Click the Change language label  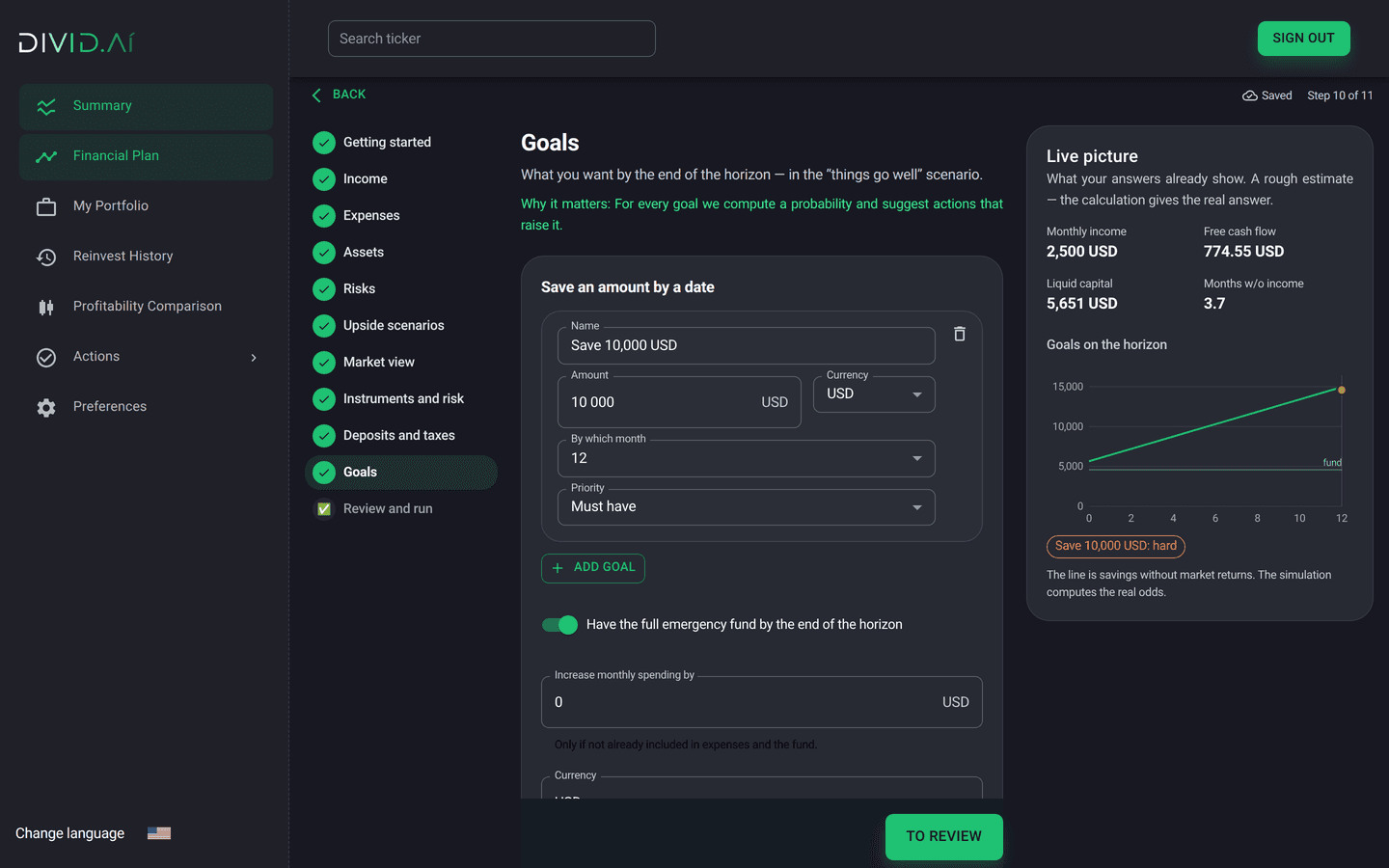point(70,833)
